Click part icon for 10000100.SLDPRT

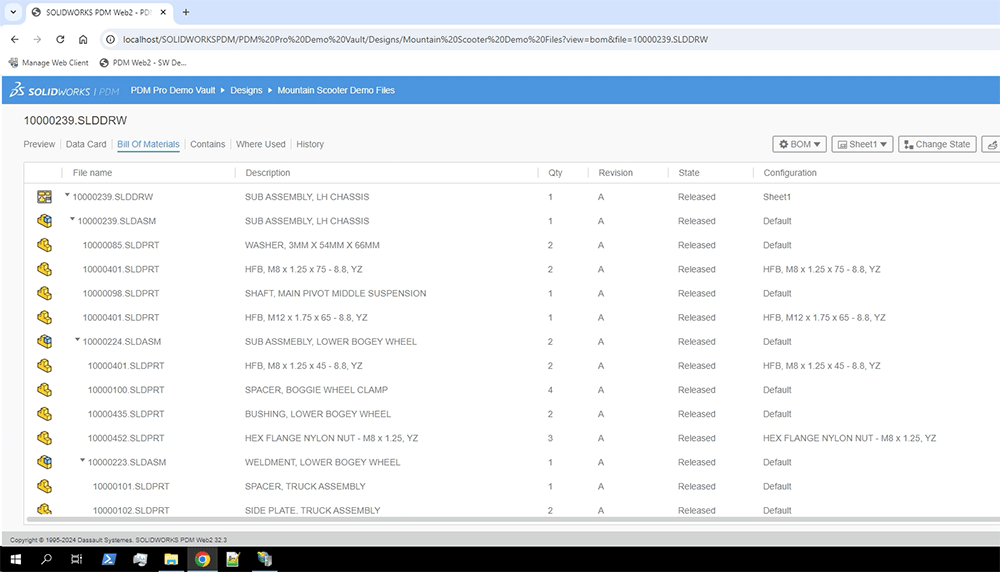(44, 390)
